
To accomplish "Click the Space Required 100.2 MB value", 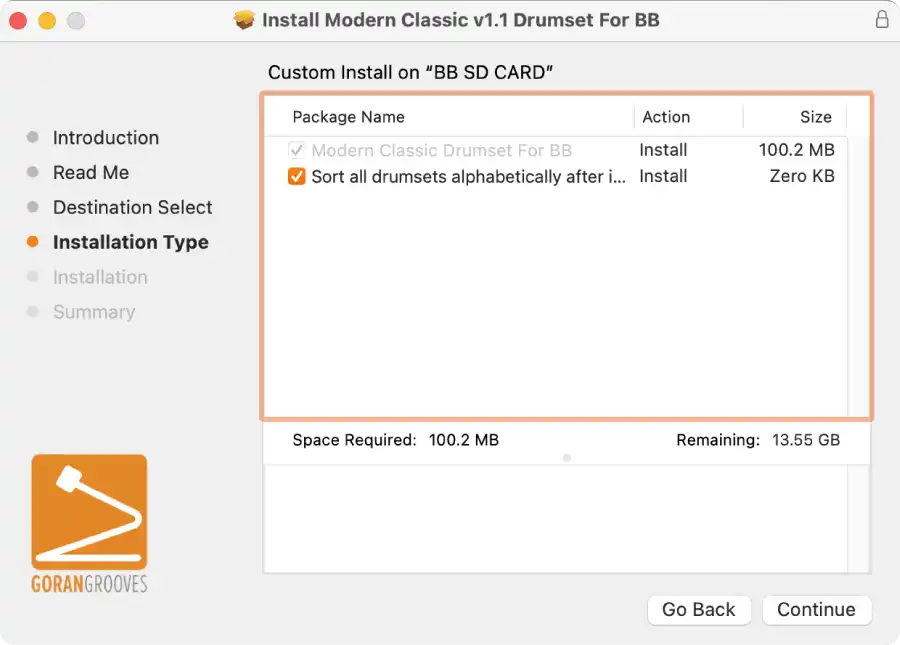I will click(x=464, y=440).
